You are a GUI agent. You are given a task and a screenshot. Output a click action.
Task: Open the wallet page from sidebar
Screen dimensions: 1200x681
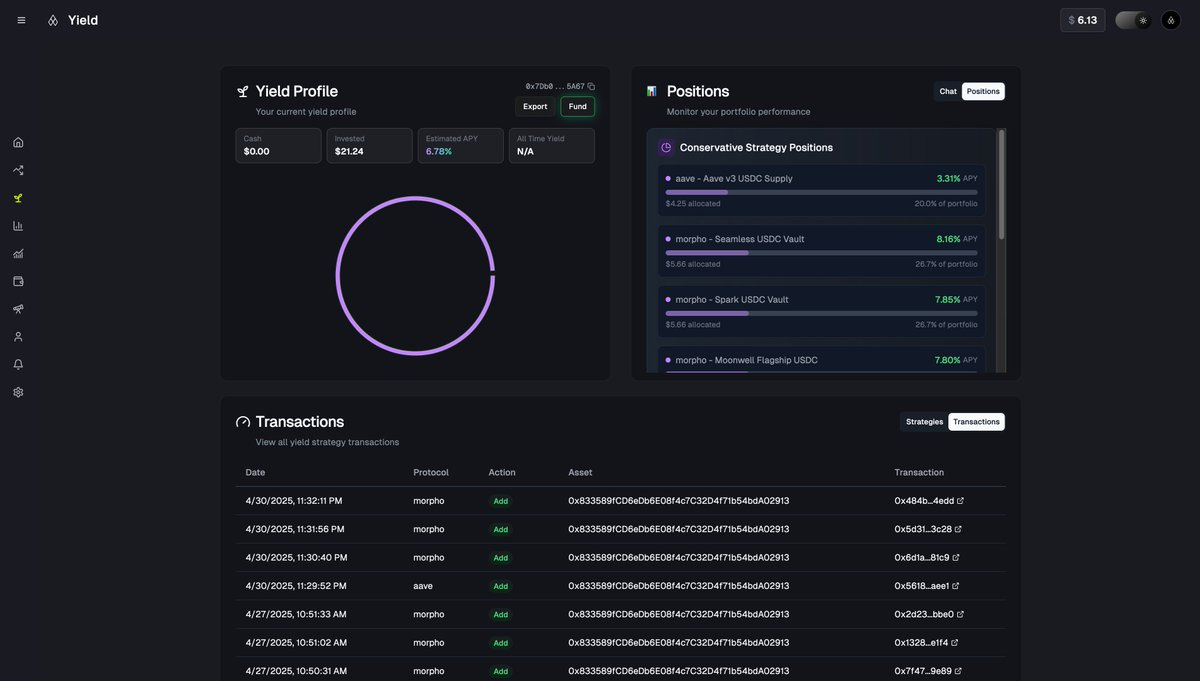tap(18, 281)
